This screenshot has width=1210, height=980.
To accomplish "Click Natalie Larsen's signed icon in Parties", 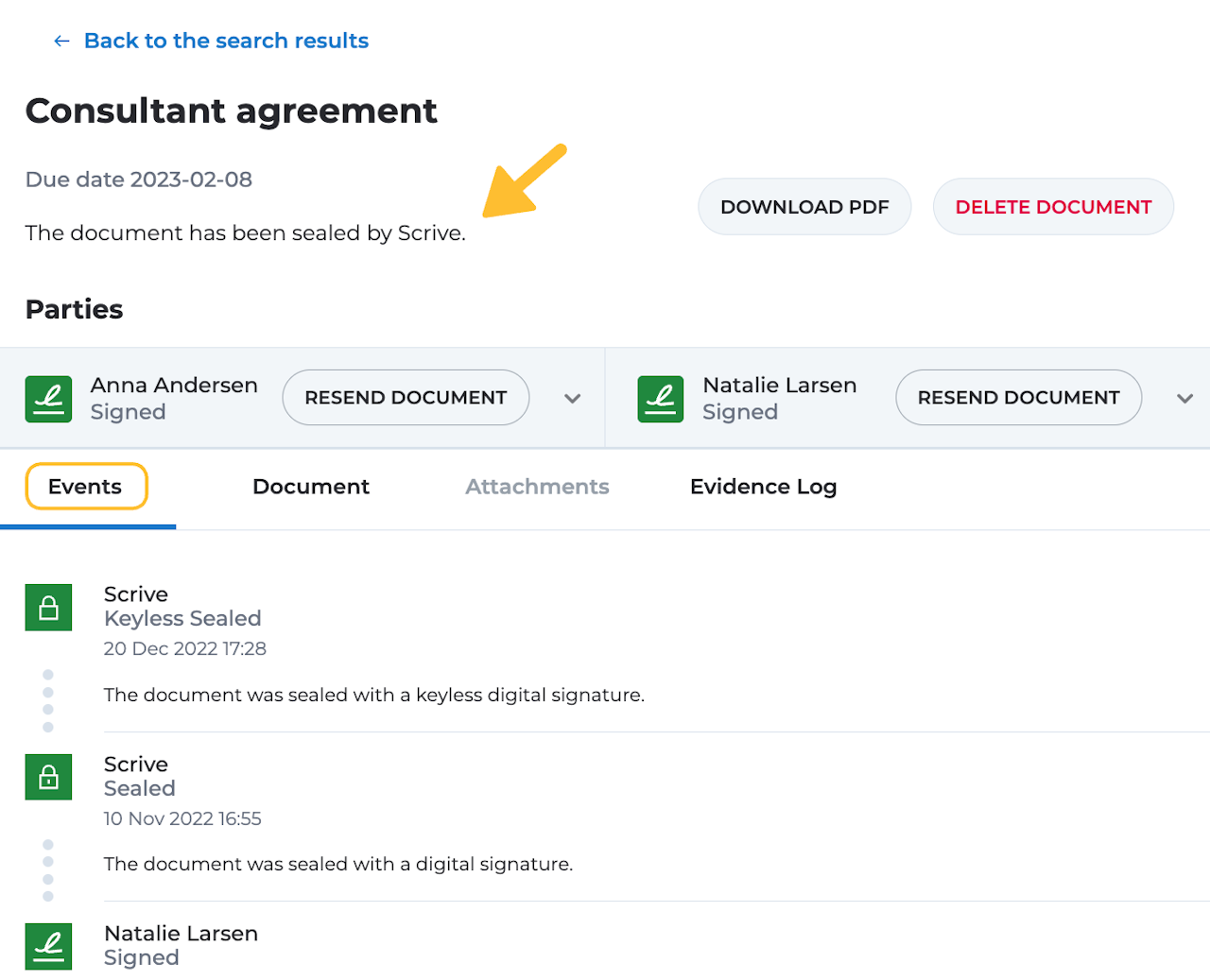I will (661, 399).
